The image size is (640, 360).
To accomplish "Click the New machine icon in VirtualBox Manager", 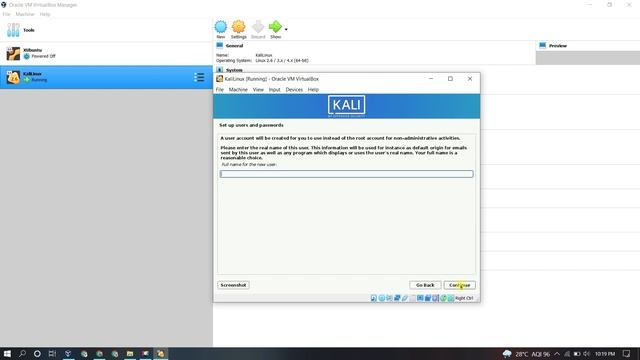I will tap(221, 27).
